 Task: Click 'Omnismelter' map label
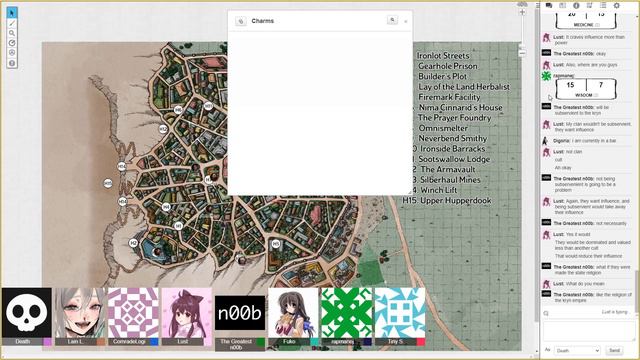(x=443, y=128)
